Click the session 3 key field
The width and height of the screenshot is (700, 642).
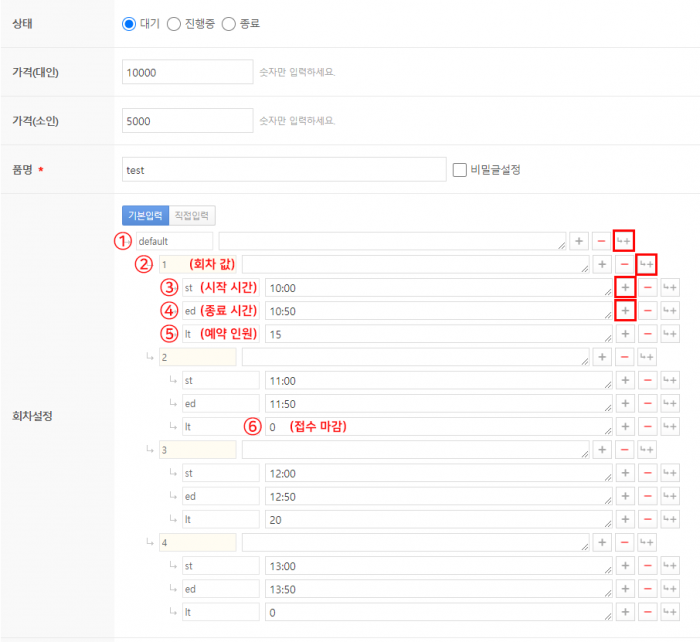pyautogui.click(x=196, y=449)
